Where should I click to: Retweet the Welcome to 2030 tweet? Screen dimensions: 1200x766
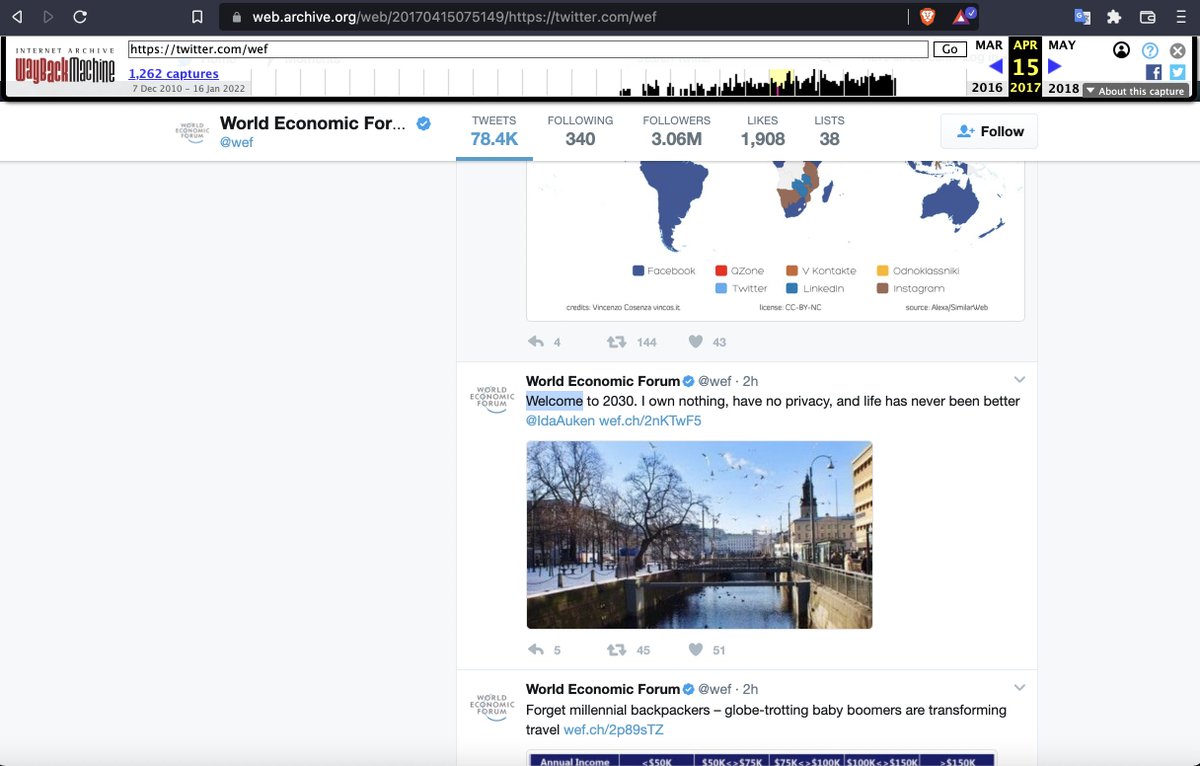(617, 650)
